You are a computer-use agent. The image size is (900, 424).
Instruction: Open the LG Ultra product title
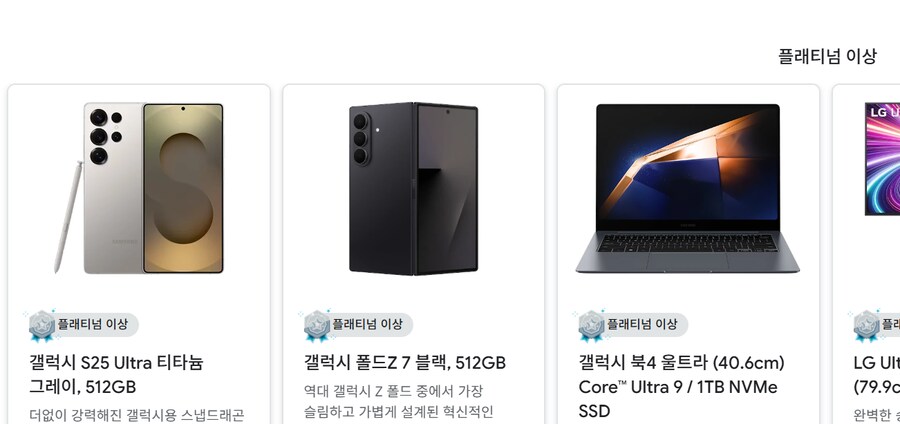(876, 375)
